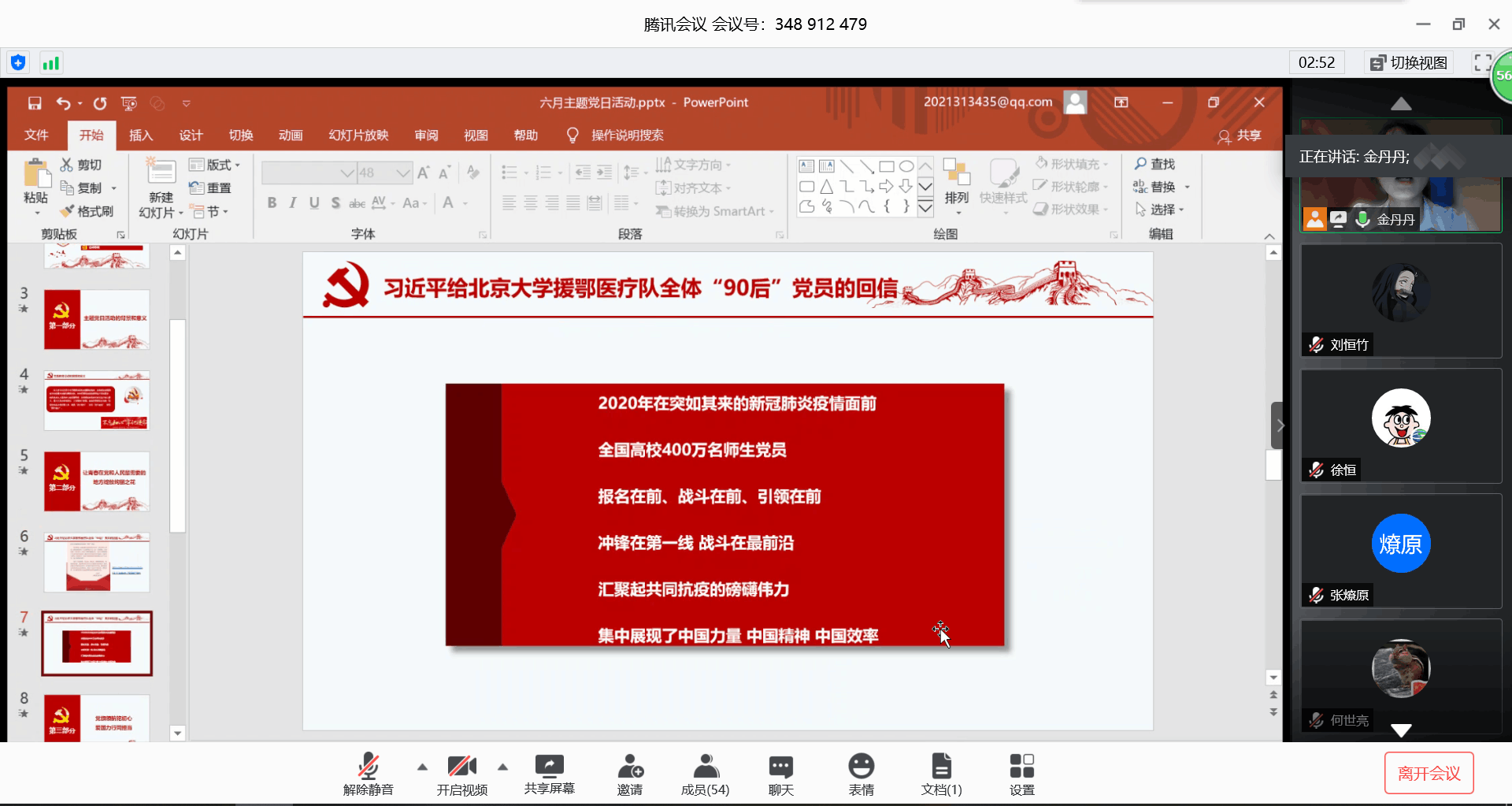Toggle center text alignment
The height and width of the screenshot is (806, 1512).
tap(531, 203)
